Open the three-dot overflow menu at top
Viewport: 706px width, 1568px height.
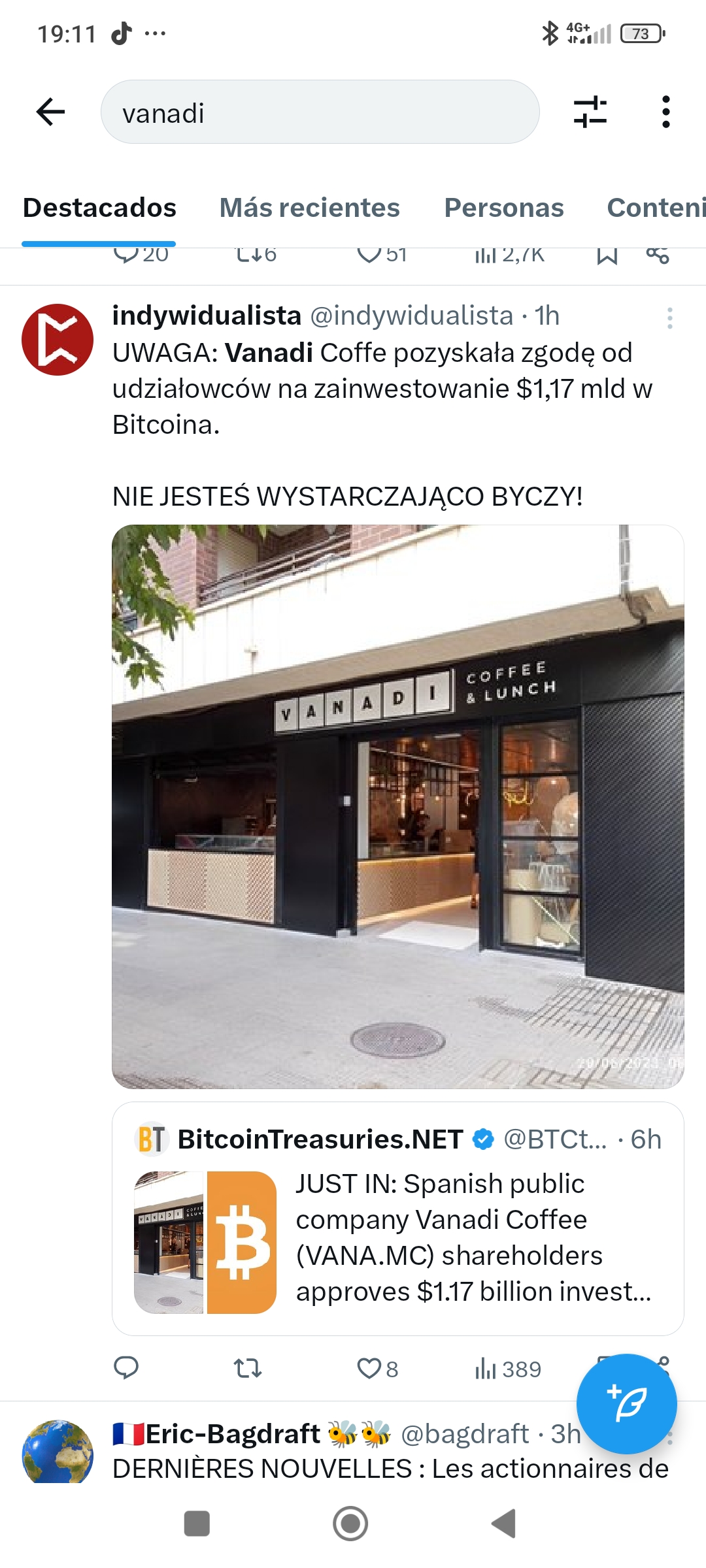click(665, 112)
